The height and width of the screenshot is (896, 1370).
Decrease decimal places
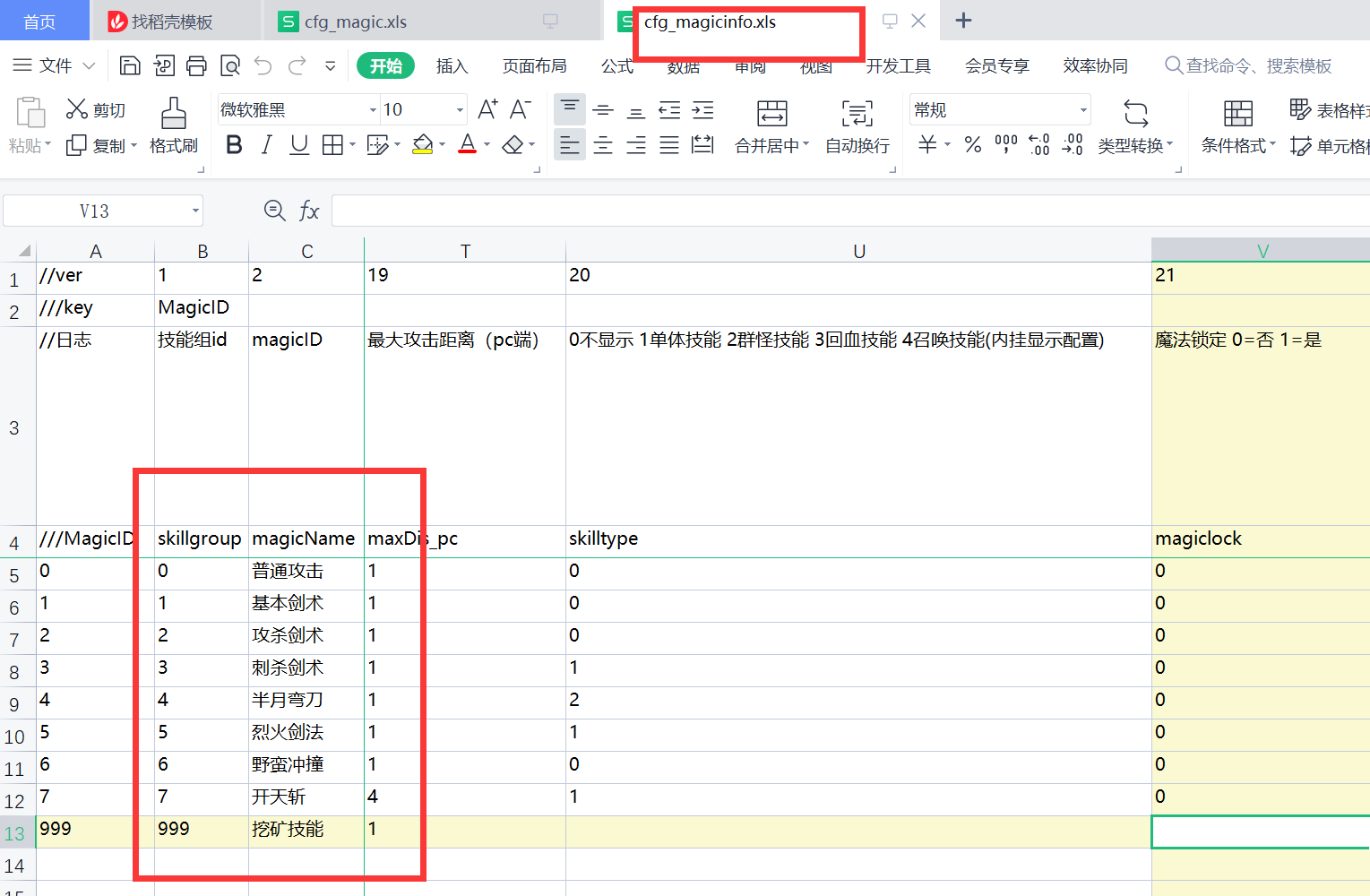(1073, 144)
